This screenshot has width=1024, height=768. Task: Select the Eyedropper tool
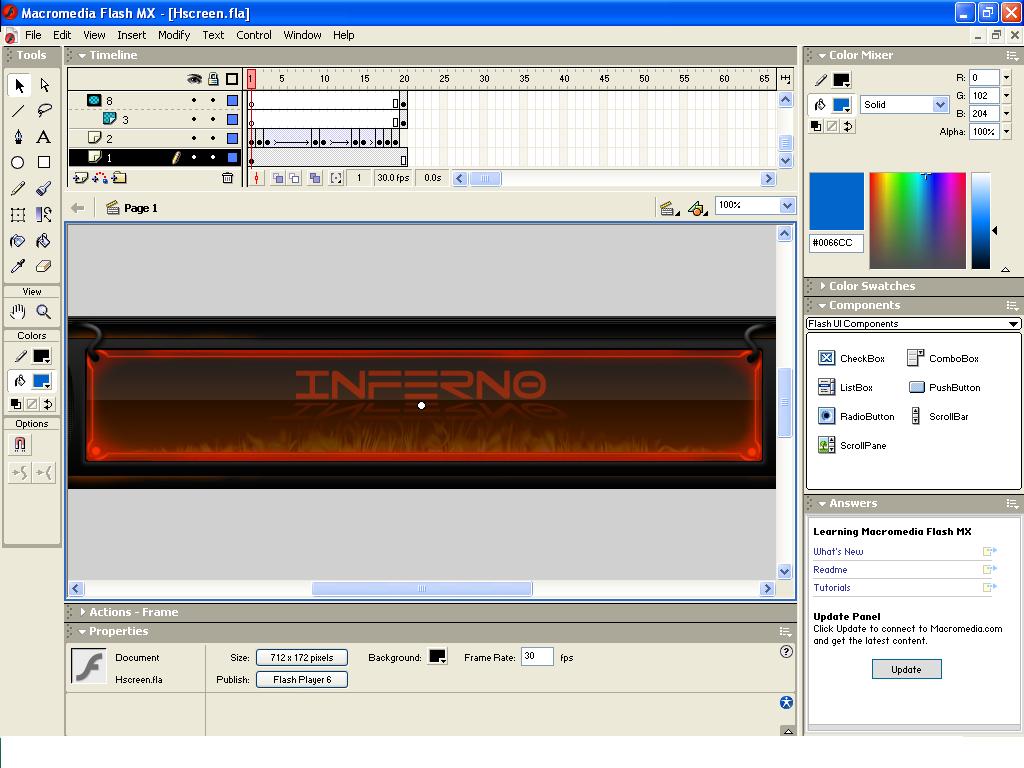pos(18,267)
